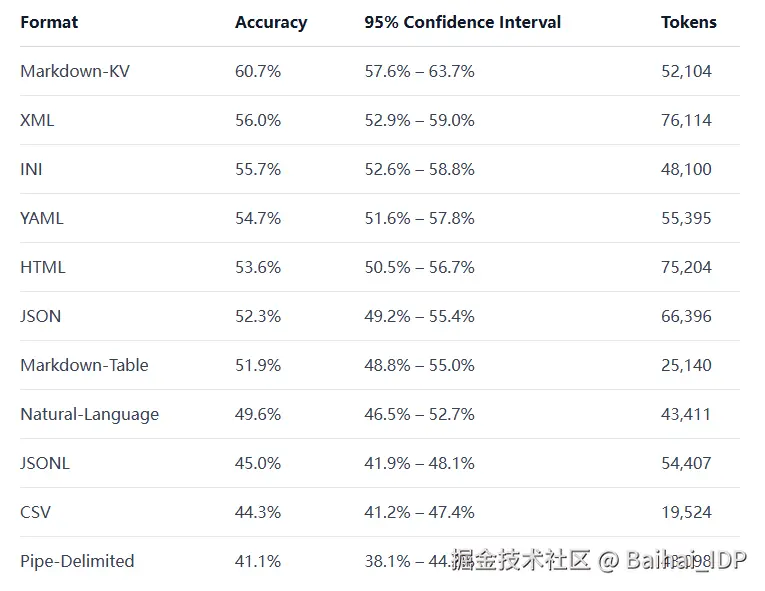The image size is (765, 591).
Task: Click the Format column header
Action: [x=49, y=22]
